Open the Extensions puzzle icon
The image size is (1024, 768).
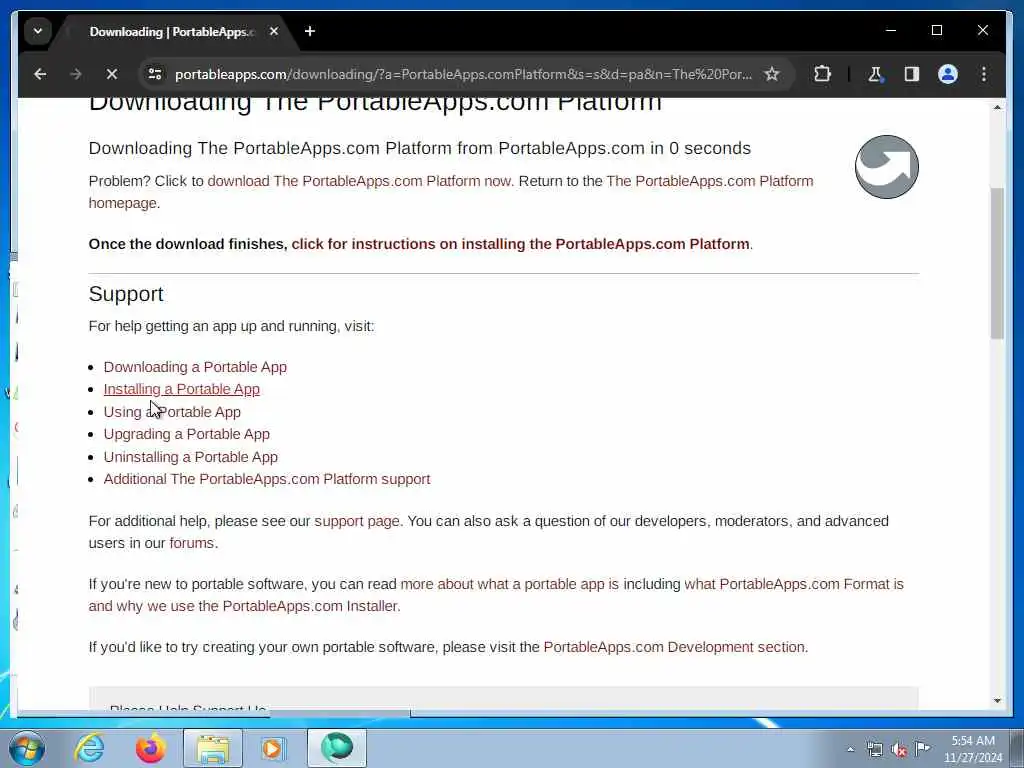[822, 74]
